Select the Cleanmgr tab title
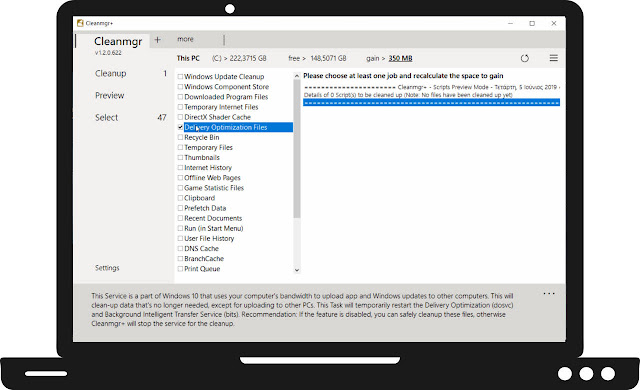640x390 pixels. pos(118,42)
